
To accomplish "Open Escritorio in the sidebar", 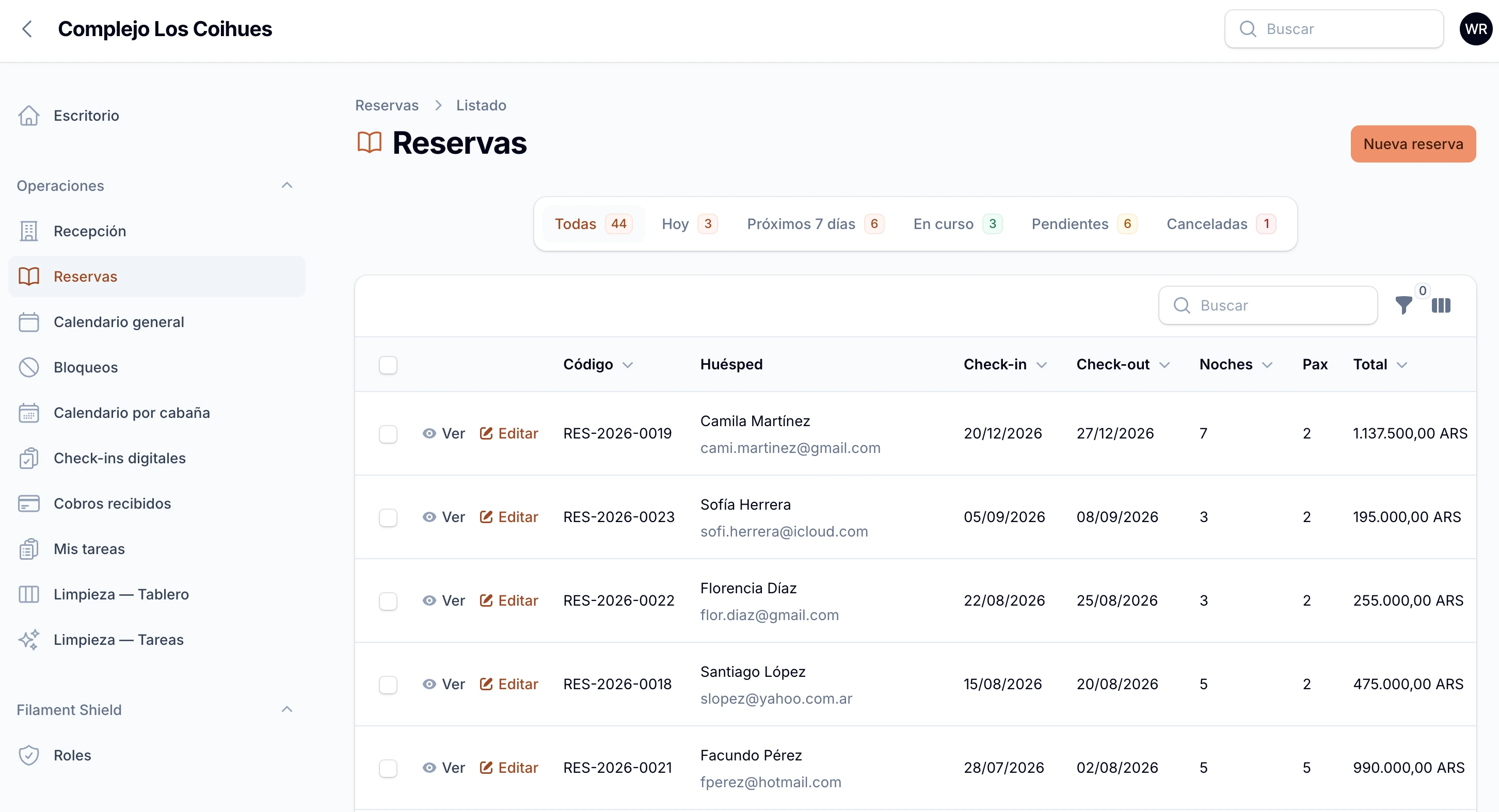I will coord(157,115).
